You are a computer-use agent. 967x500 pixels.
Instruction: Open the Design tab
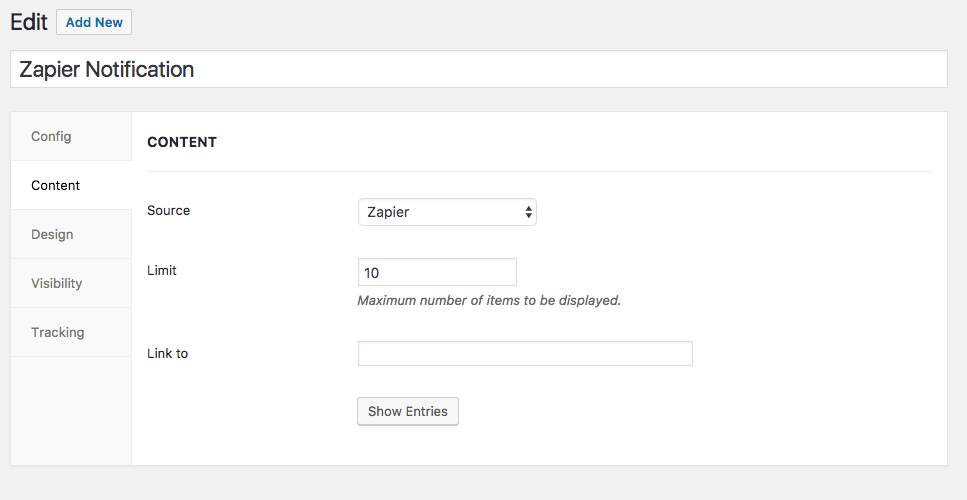(x=71, y=234)
